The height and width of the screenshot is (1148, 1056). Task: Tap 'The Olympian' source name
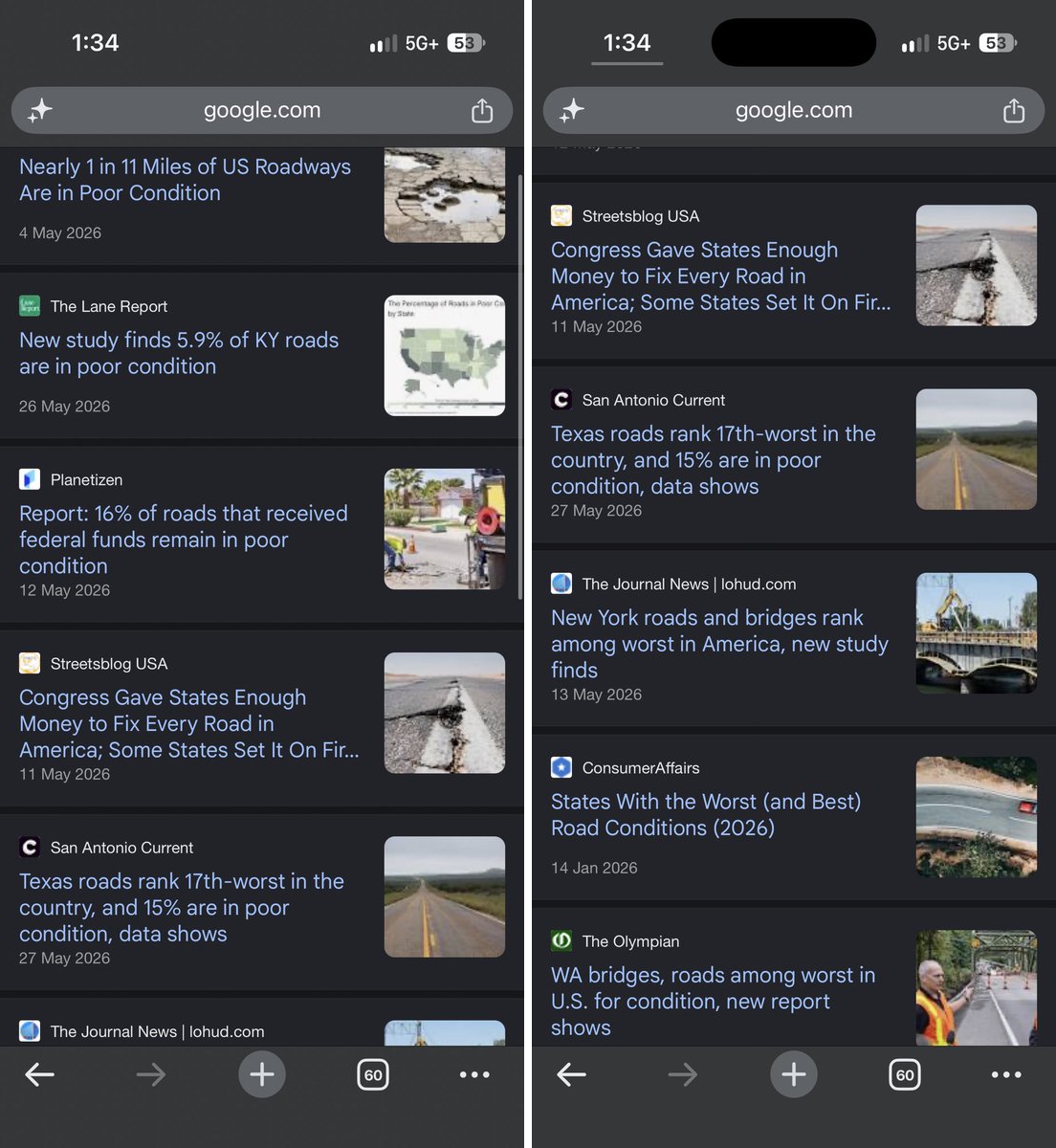(631, 941)
